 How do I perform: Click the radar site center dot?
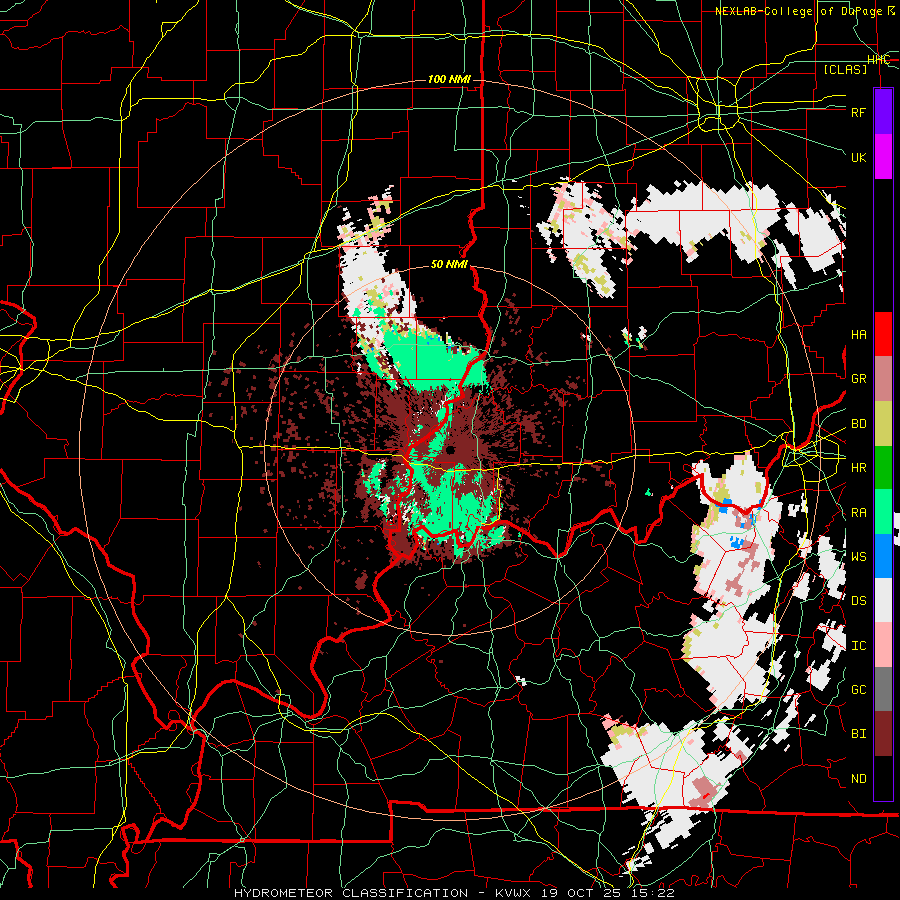pos(449,450)
